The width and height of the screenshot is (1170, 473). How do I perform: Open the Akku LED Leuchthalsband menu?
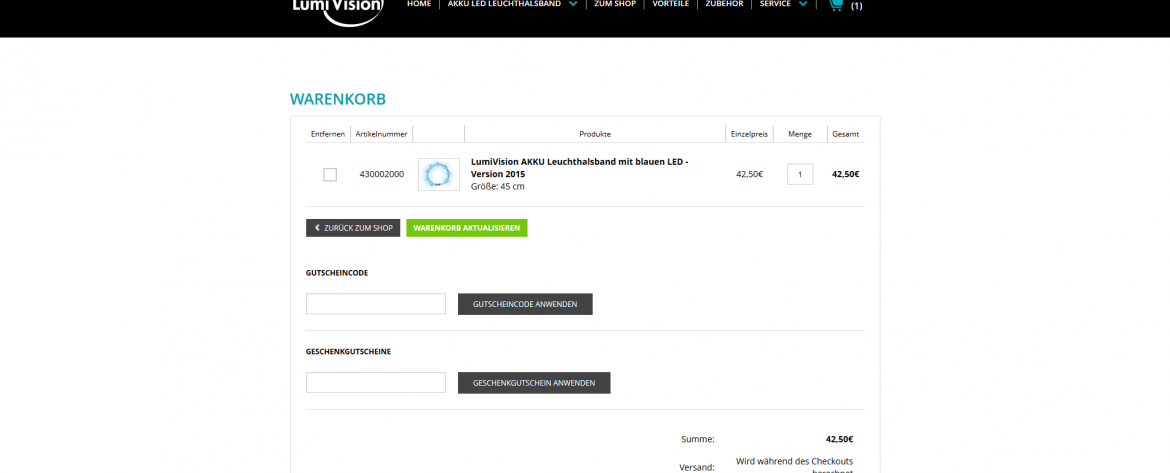[504, 4]
